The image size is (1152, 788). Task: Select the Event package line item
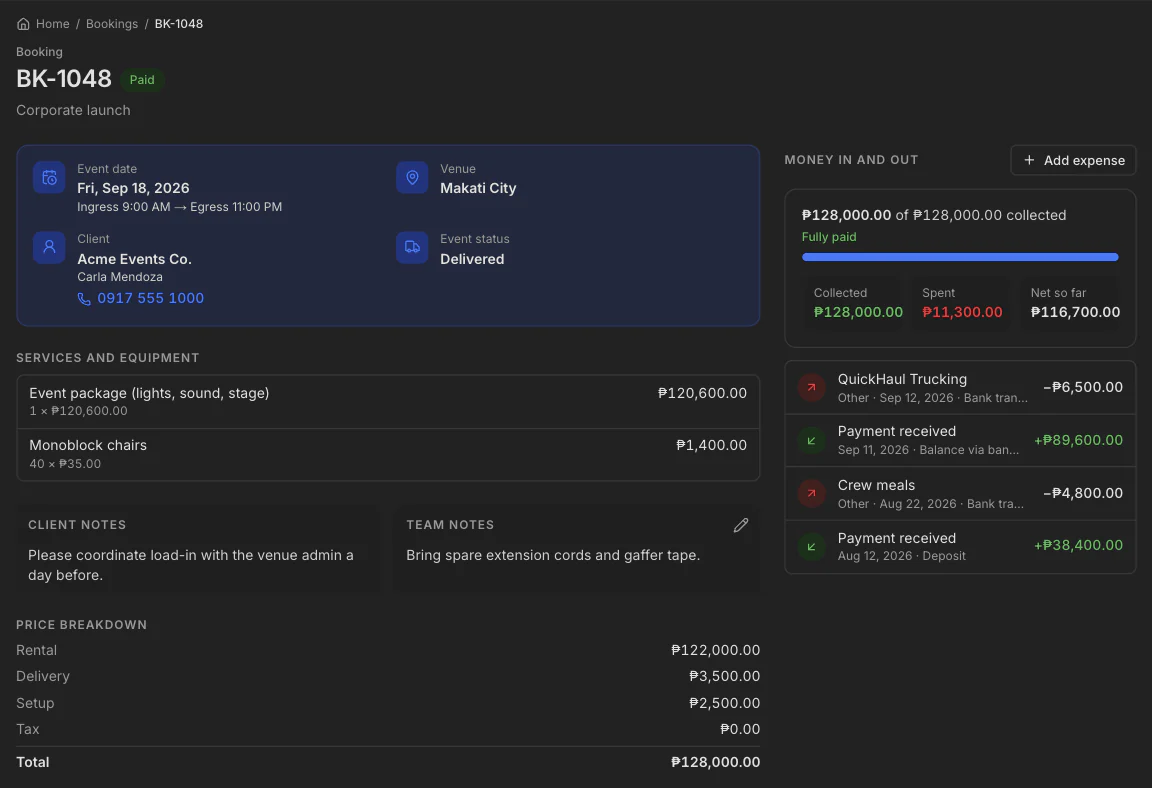tap(388, 402)
